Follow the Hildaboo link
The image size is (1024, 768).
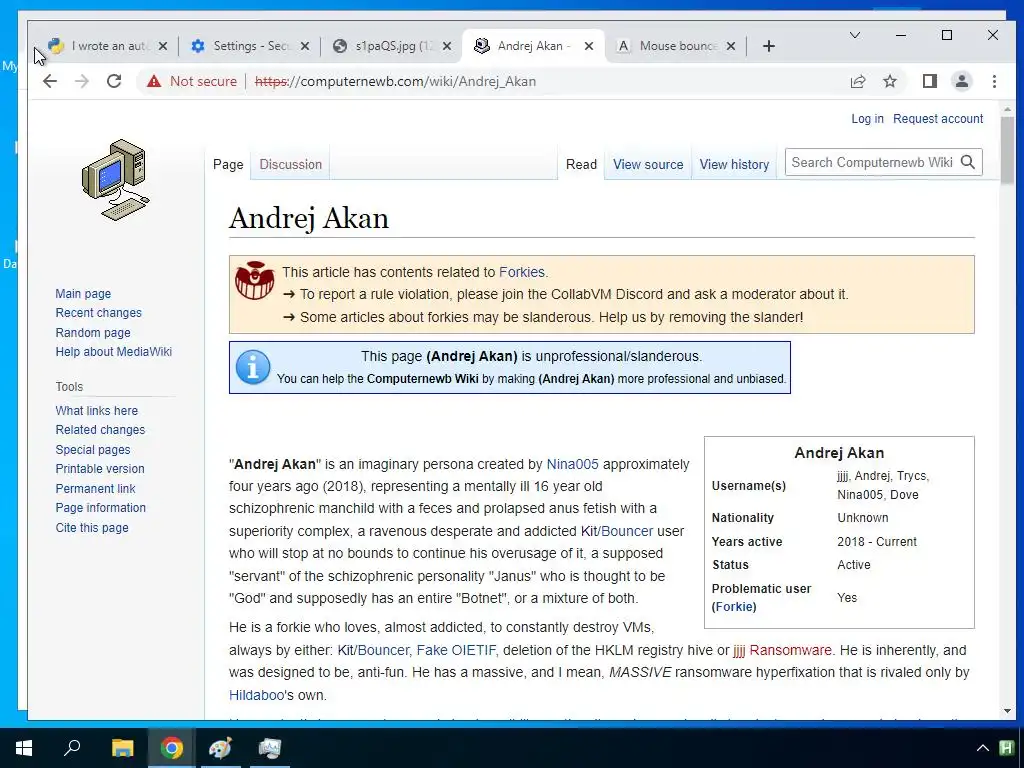[x=257, y=696]
